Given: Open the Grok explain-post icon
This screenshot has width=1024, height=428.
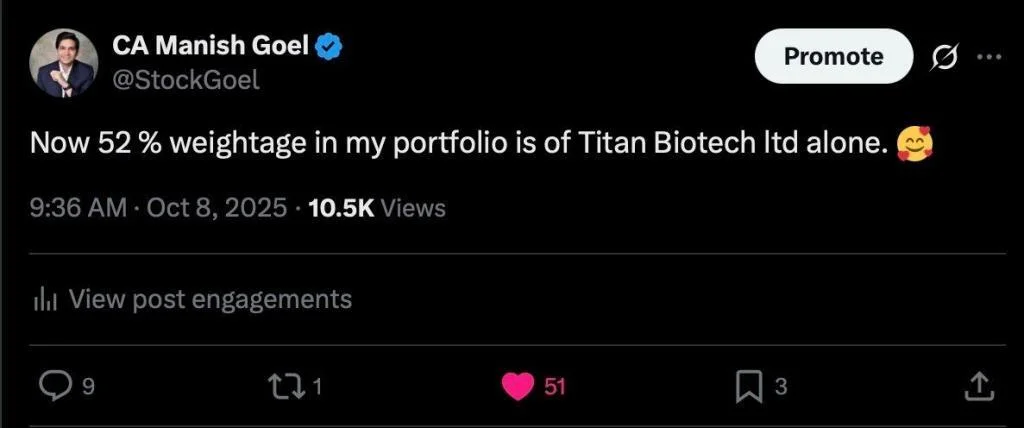Looking at the screenshot, I should pyautogui.click(x=943, y=57).
